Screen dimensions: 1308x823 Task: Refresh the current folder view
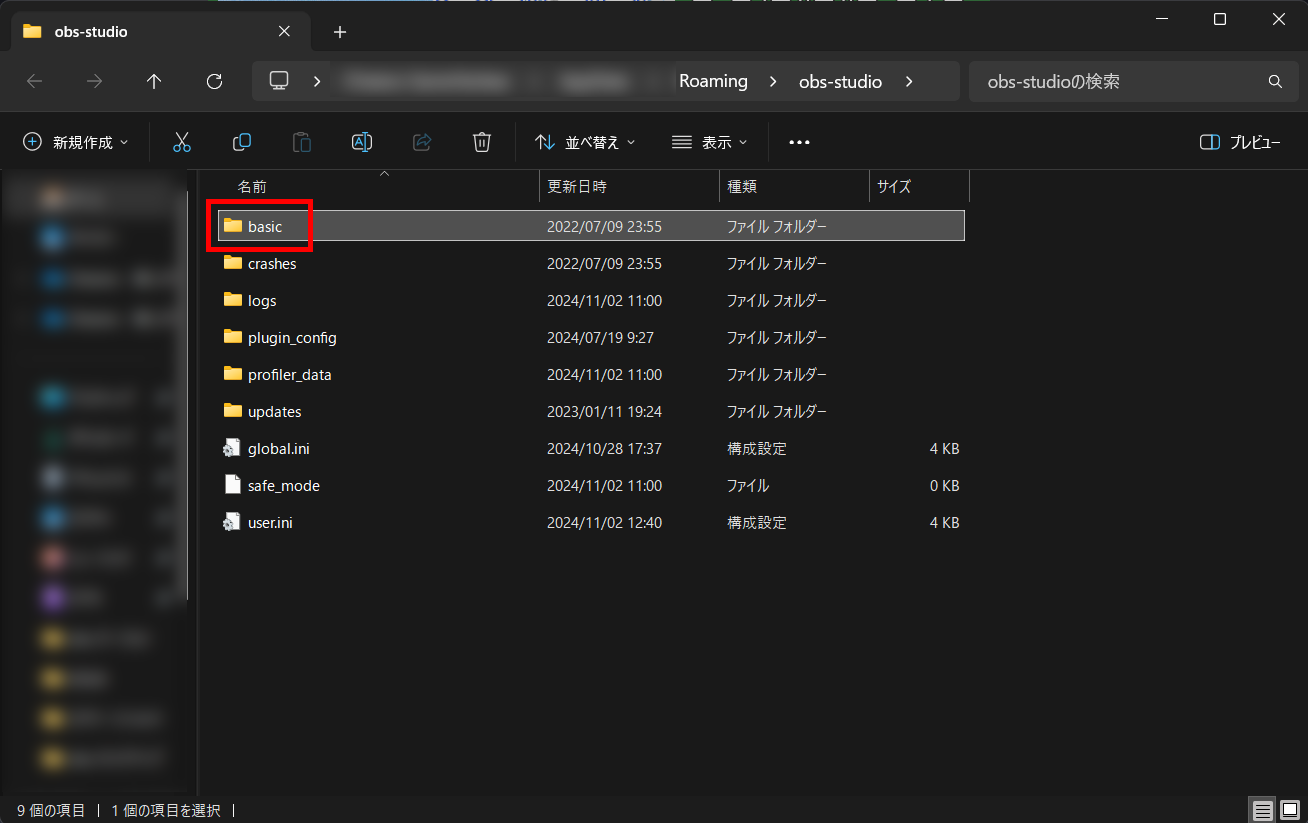pos(214,82)
